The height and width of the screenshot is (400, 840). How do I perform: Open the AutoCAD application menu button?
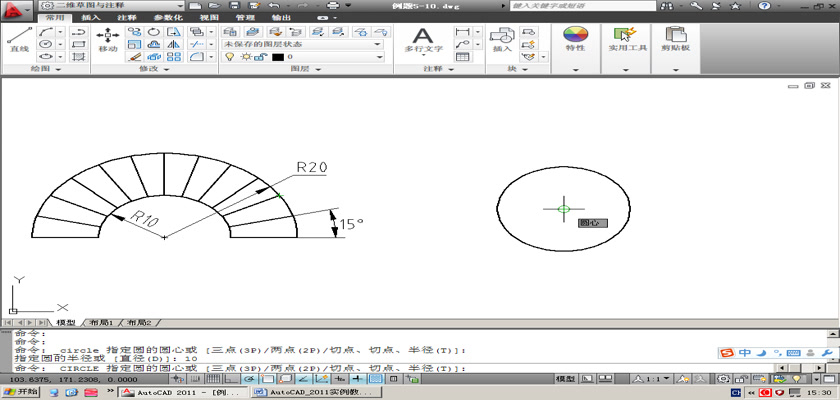click(x=17, y=10)
